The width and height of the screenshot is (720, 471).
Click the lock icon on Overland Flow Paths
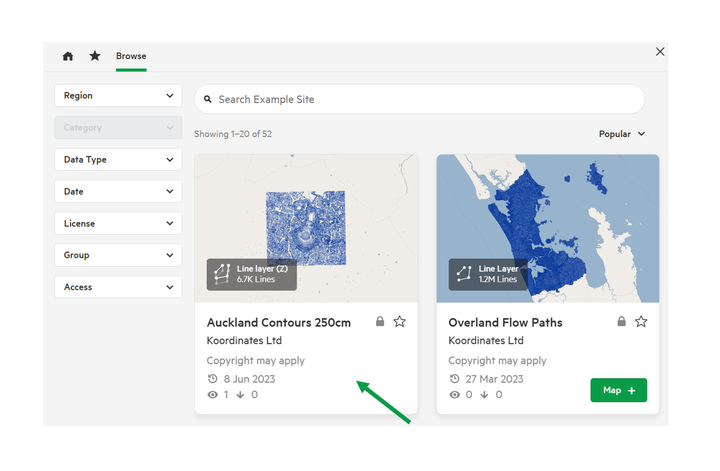point(621,321)
